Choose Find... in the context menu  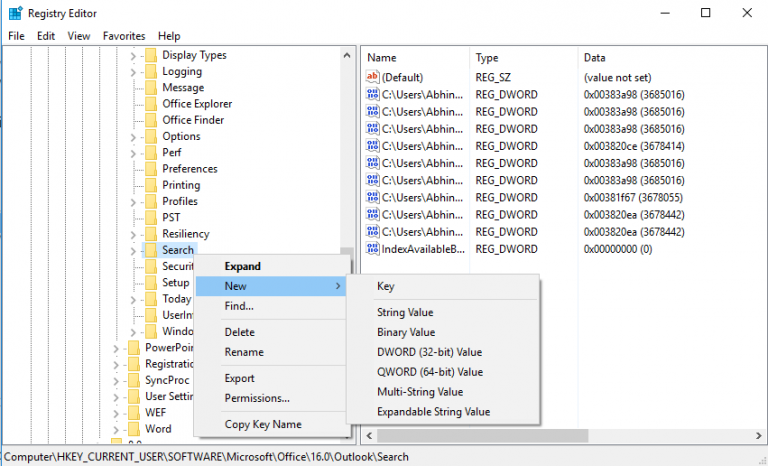tap(271, 306)
